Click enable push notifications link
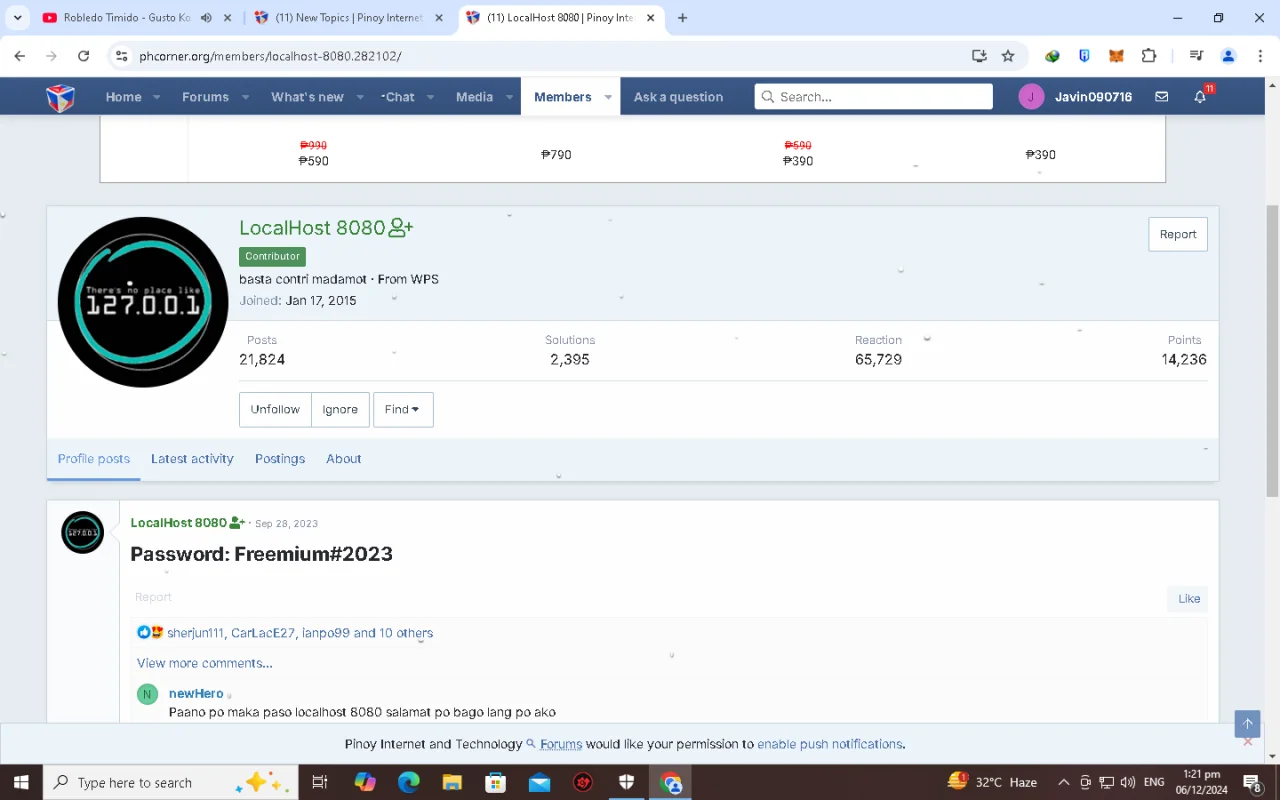 [830, 744]
